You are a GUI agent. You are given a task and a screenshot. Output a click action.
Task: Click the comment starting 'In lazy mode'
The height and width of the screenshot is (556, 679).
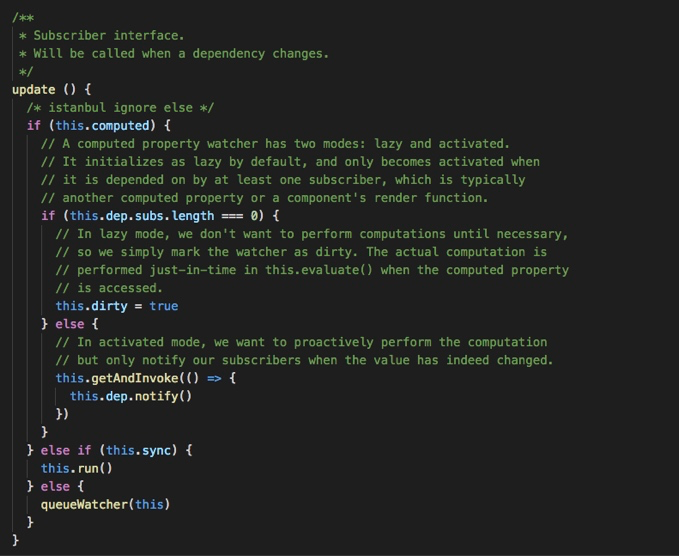pyautogui.click(x=312, y=234)
